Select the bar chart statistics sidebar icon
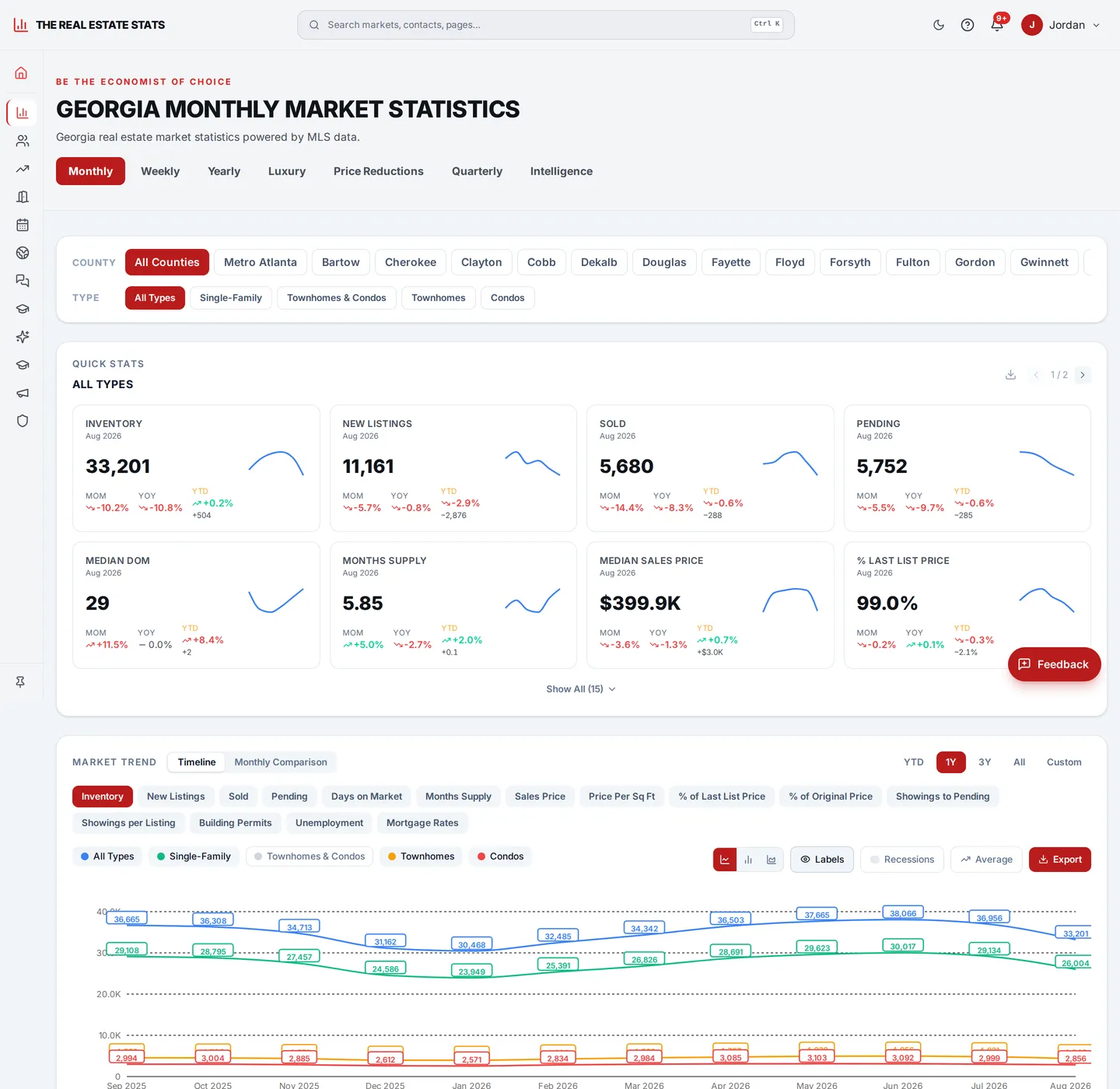Viewport: 1120px width, 1089px height. [22, 113]
